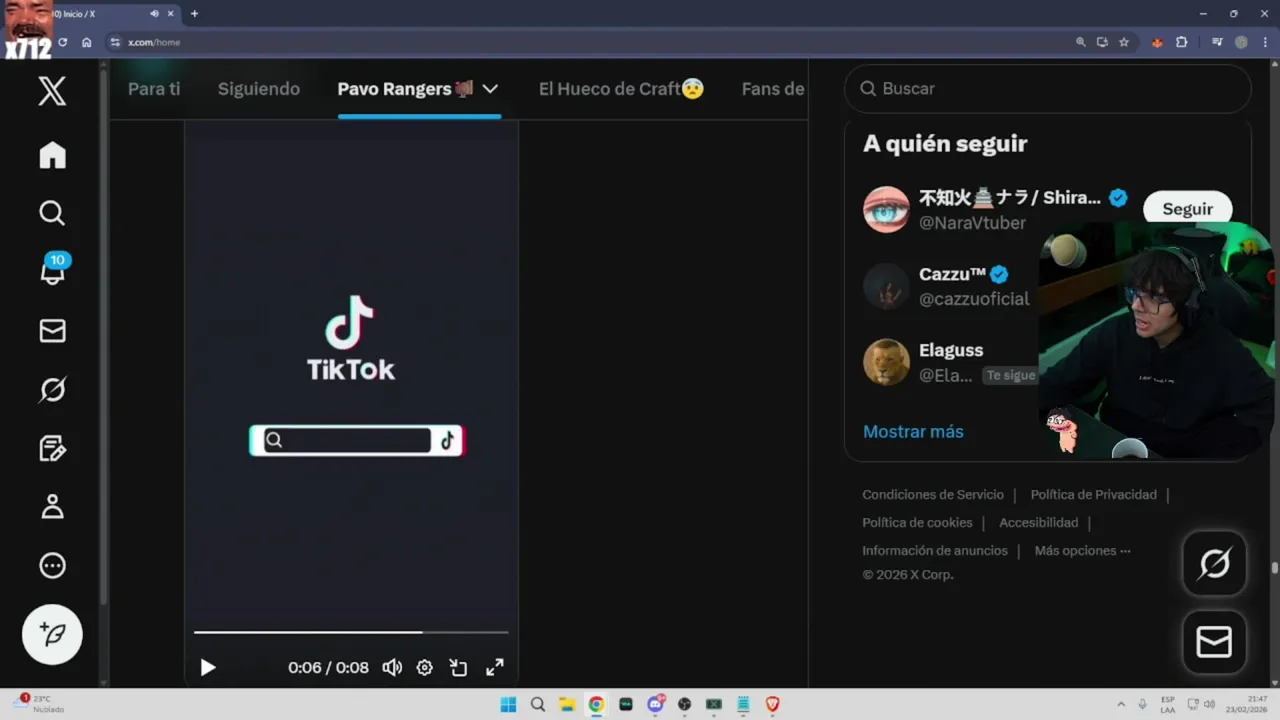Open Brave browser from taskbar
This screenshot has width=1280, height=720.
(x=772, y=704)
